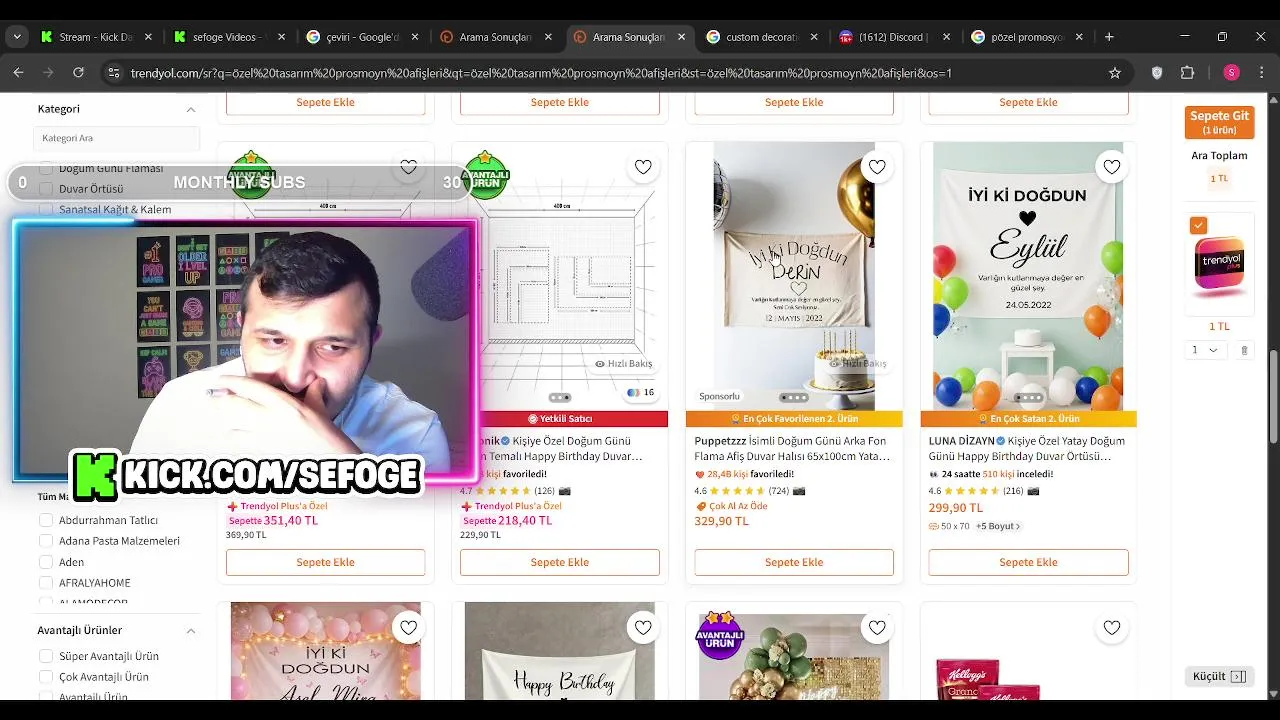Open the İyi Ki Doğdun Eylül banner image

coord(1028,276)
